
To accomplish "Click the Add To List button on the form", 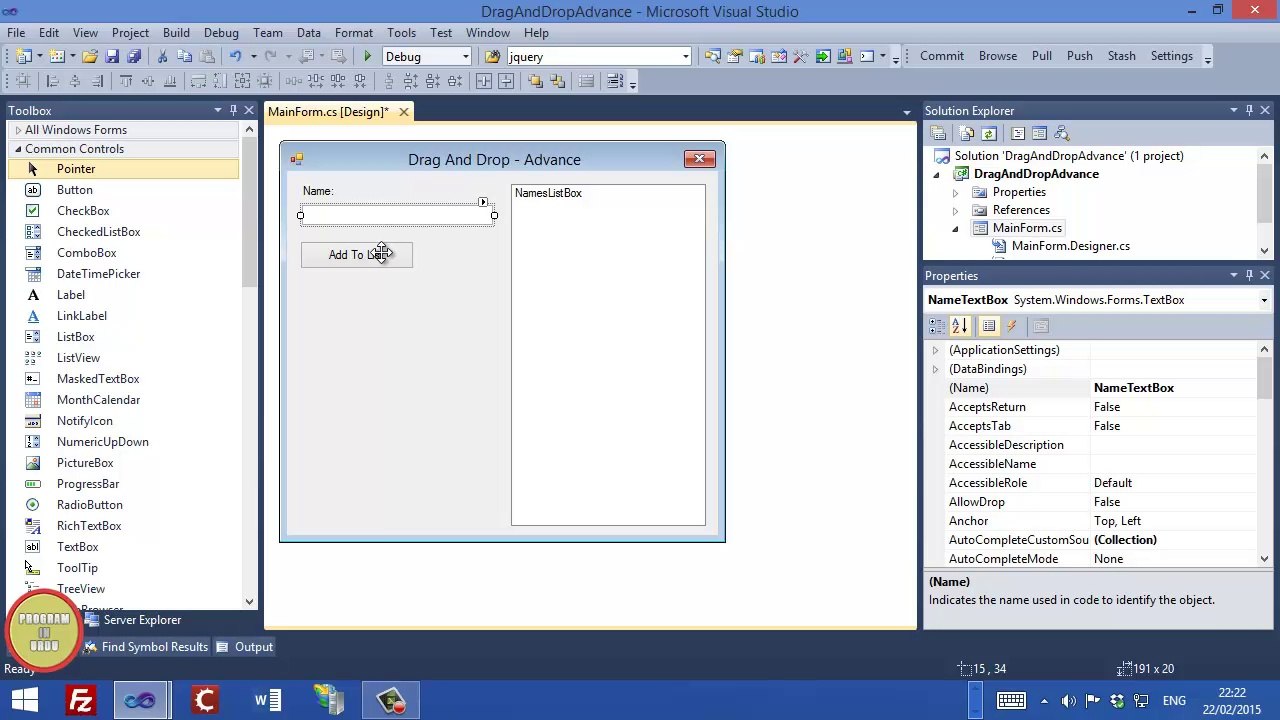I will tap(357, 255).
